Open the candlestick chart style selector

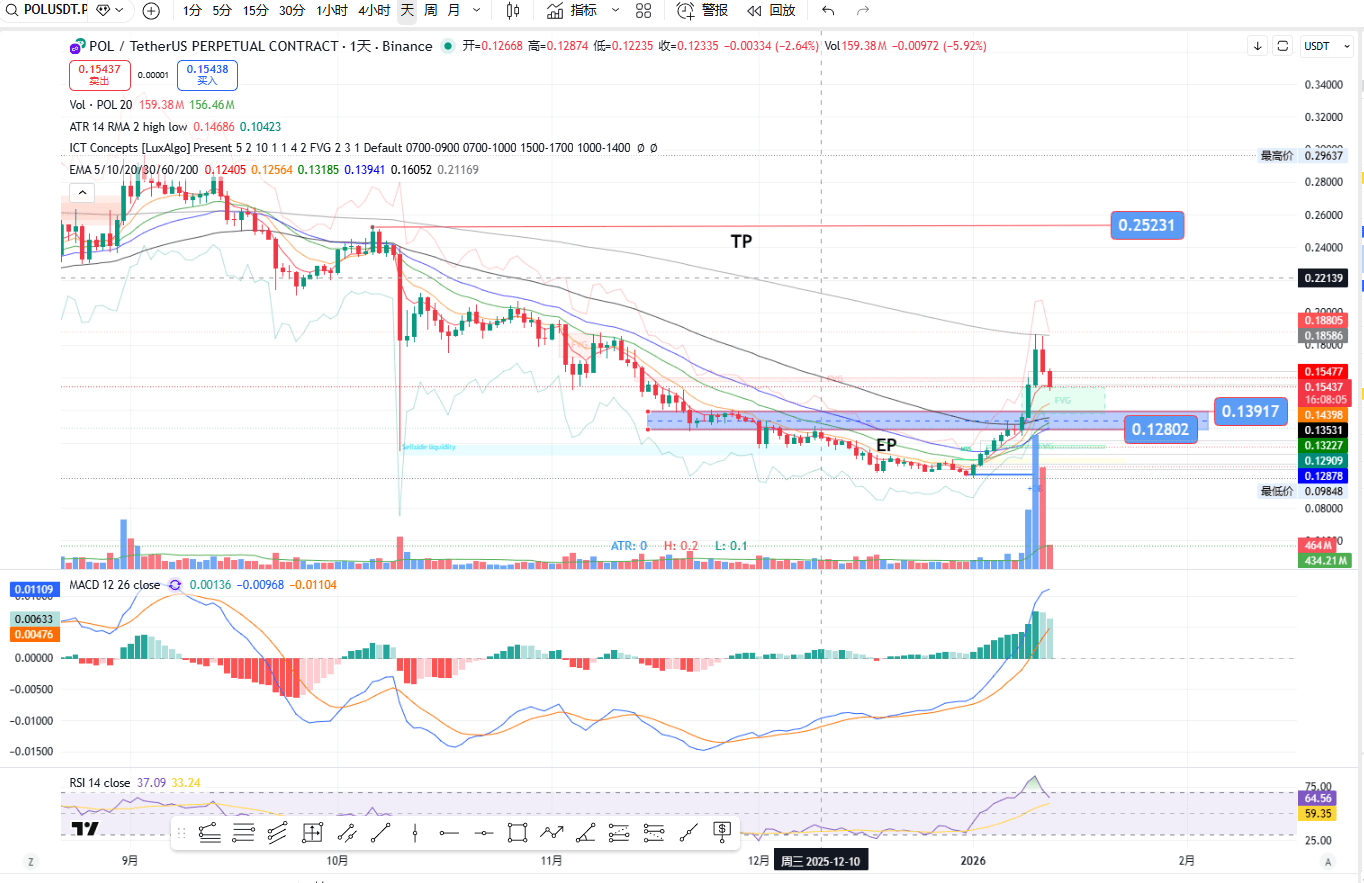513,11
